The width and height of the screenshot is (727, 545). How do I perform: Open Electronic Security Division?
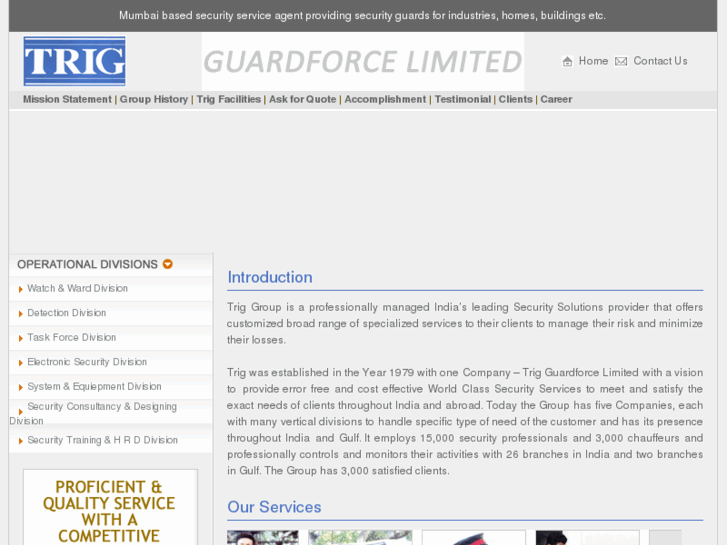pos(87,362)
